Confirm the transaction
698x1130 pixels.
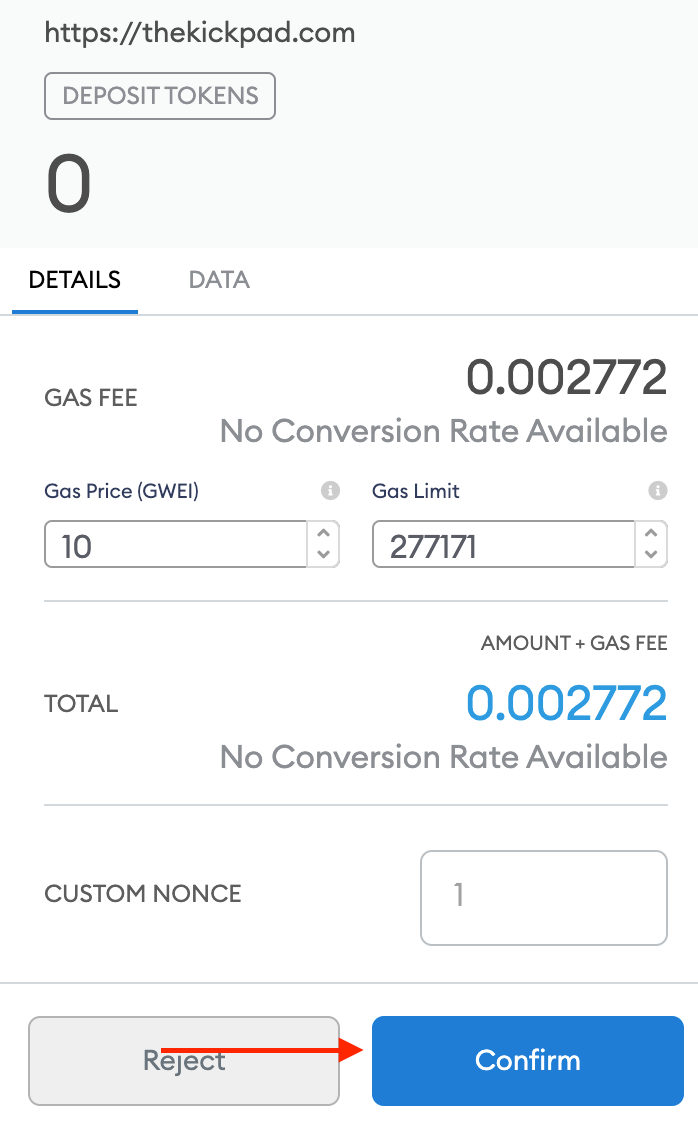point(527,1060)
